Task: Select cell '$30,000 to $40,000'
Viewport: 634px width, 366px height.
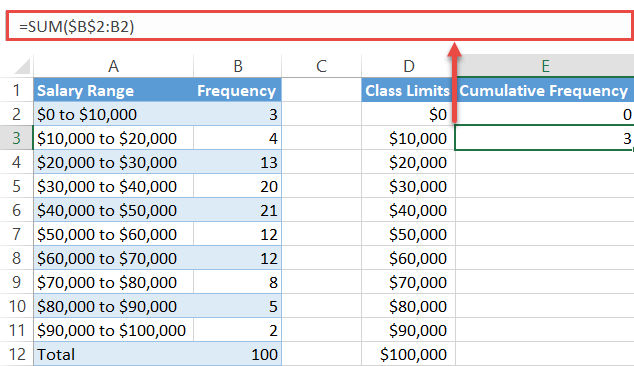Action: pos(114,186)
